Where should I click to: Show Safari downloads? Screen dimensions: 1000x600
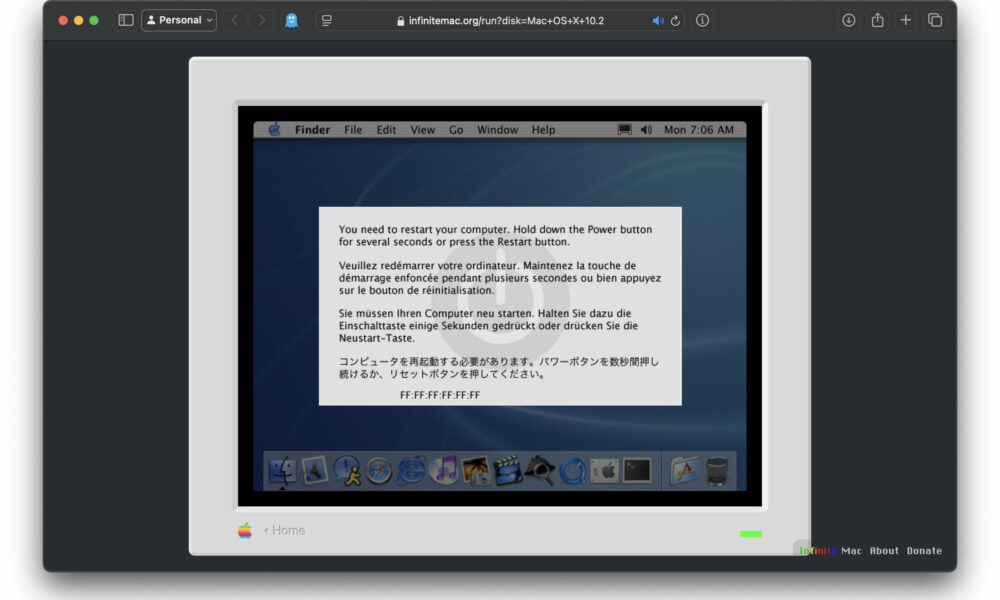[848, 20]
